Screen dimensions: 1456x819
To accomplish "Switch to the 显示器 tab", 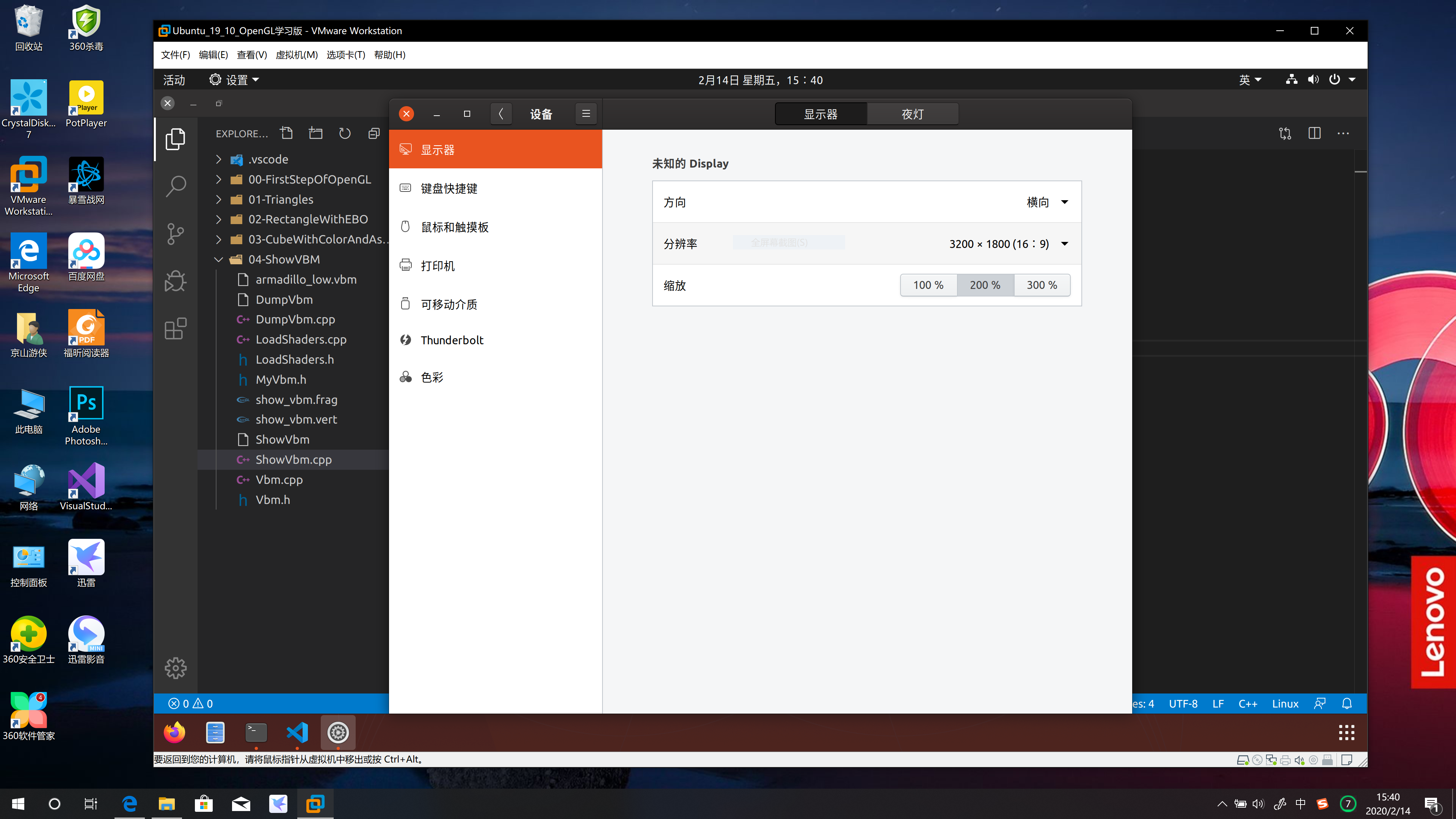I will click(821, 114).
